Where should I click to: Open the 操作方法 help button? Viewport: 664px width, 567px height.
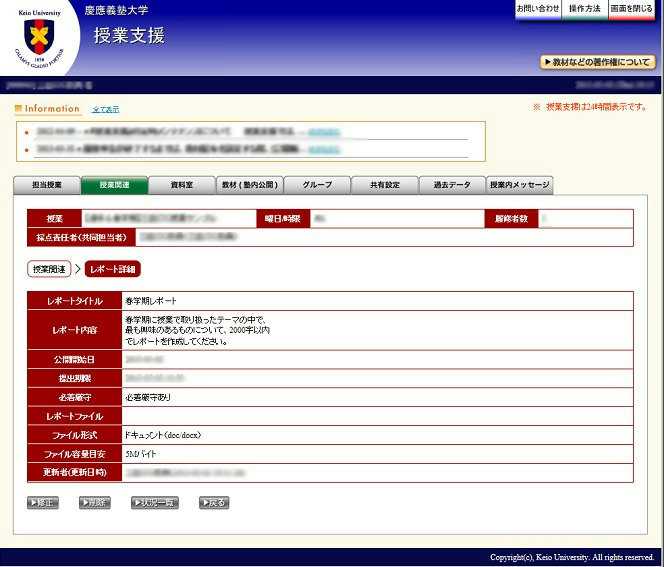[585, 8]
